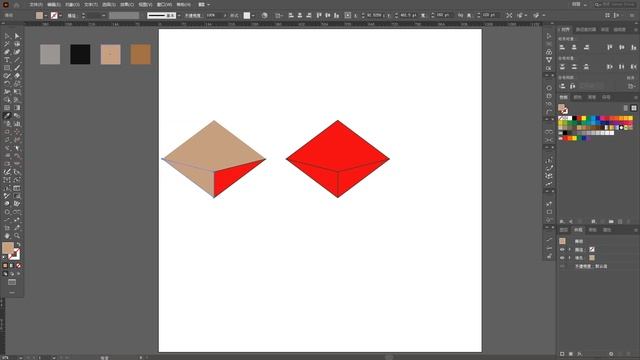Click the toolbar Fill color box
Image resolution: width=640 pixels, height=360 pixels.
[8, 248]
